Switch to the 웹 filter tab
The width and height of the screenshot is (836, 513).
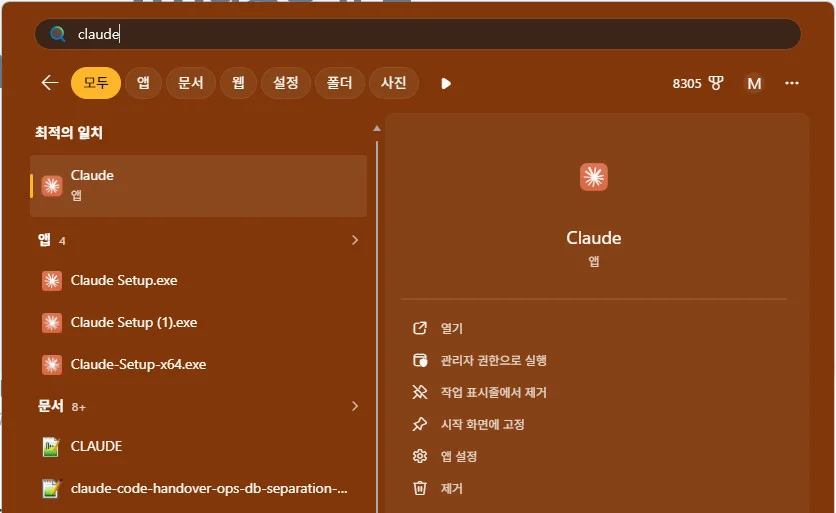click(238, 83)
